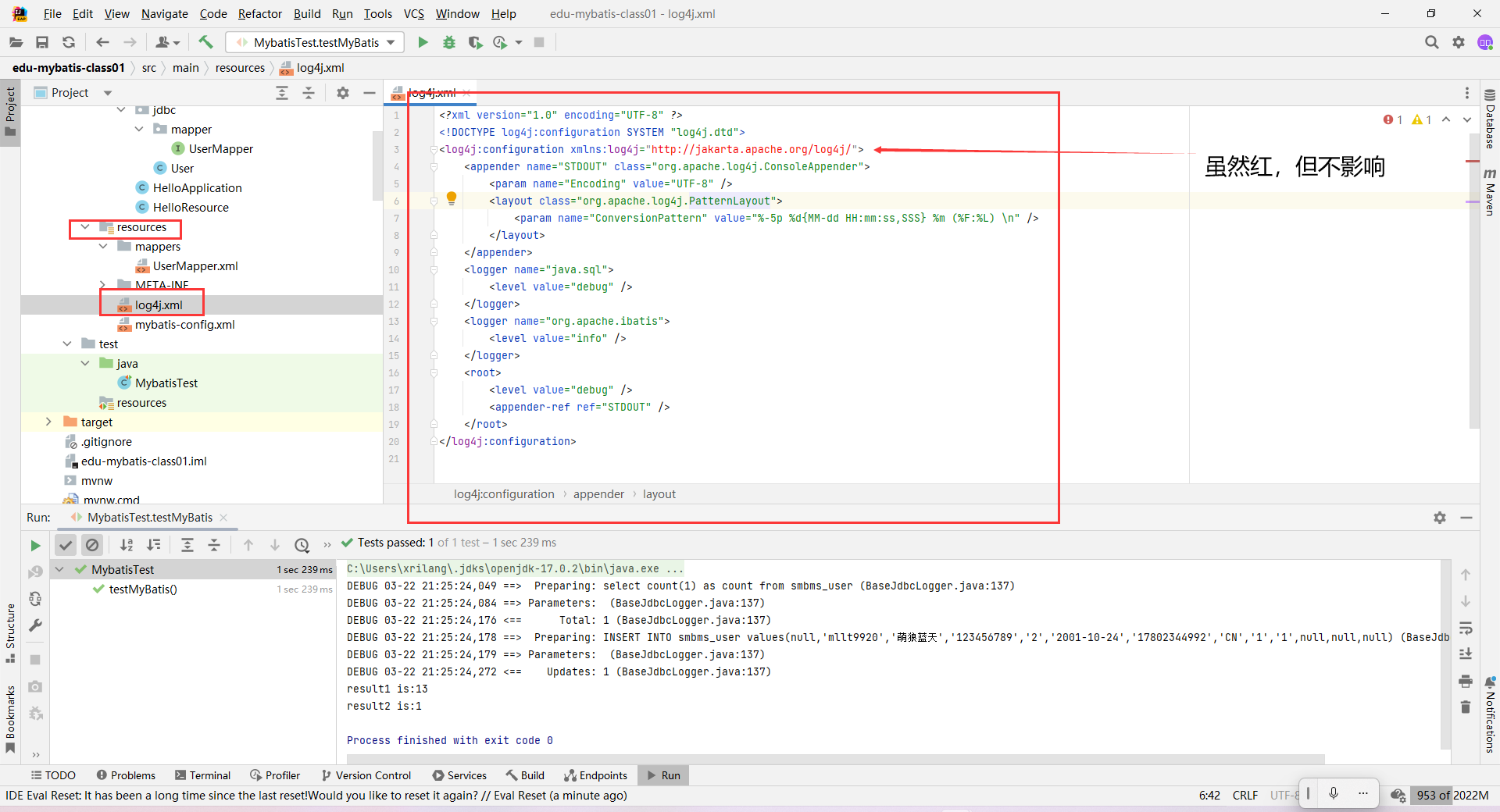Open the Refactor menu
Screen dimensions: 1500x812
260,14
